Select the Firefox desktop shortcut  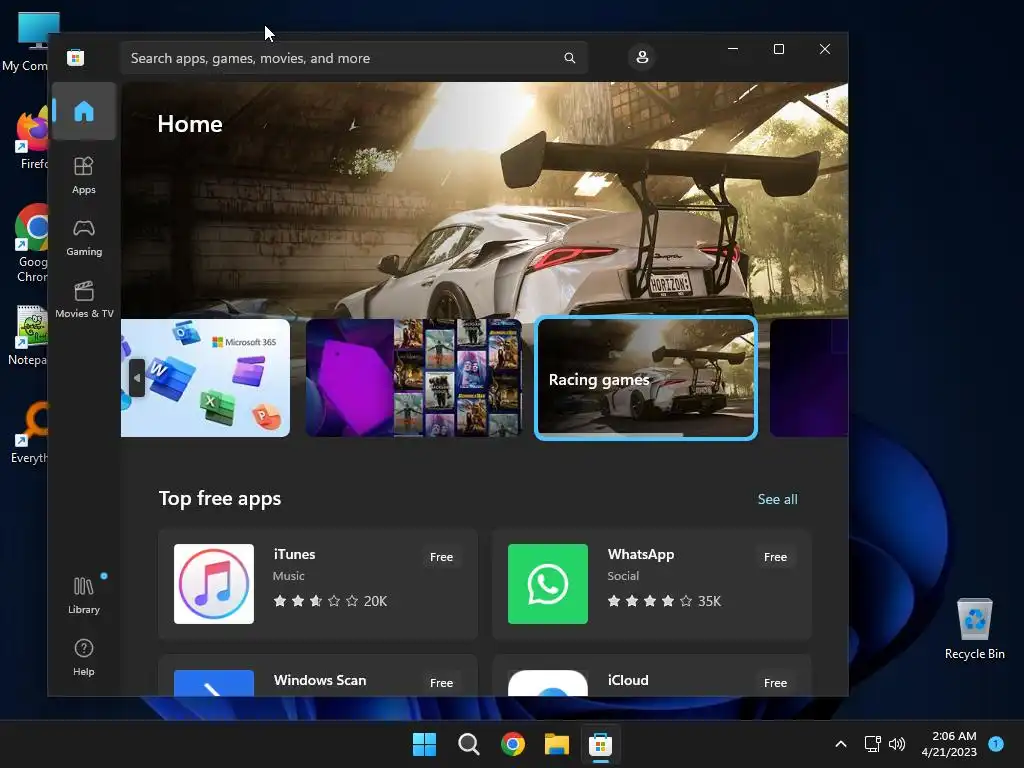click(x=31, y=139)
